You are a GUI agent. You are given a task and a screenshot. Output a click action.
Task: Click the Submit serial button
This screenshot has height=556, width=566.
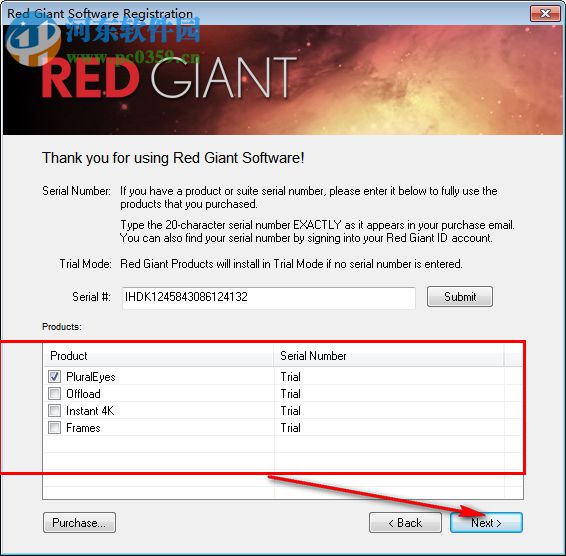[460, 297]
